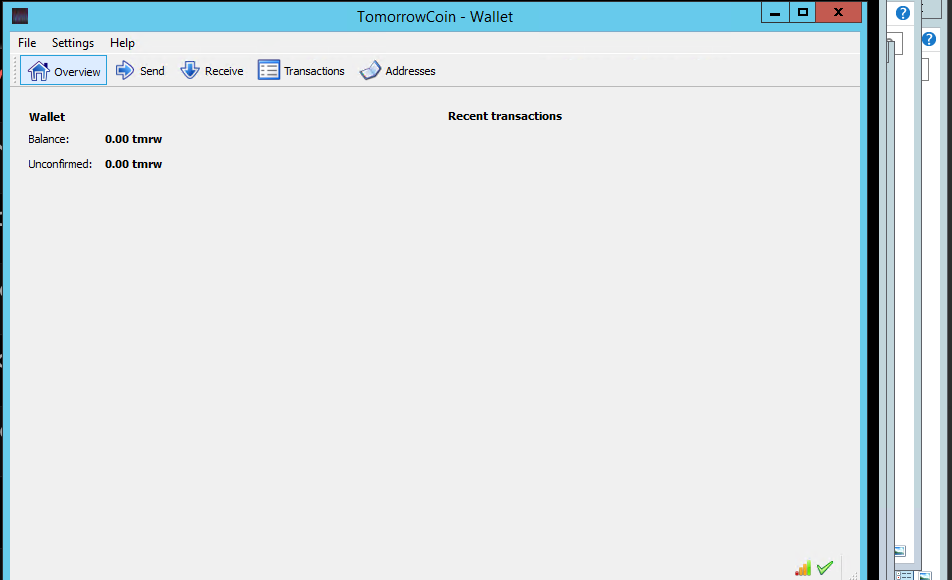The width and height of the screenshot is (952, 580).
Task: Click the lower blue help icon in background window
Action: point(929,39)
